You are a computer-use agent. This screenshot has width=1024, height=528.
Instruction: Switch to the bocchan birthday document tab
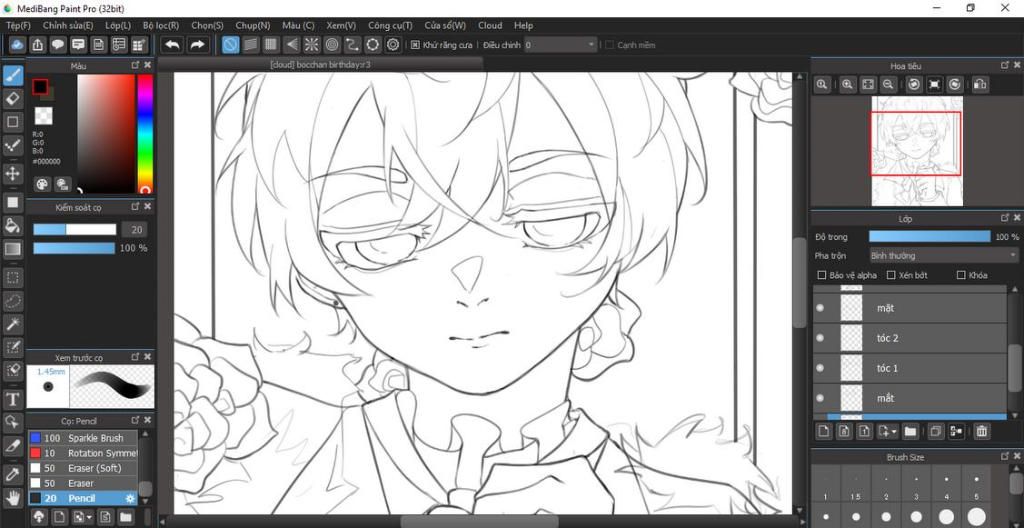(x=321, y=65)
